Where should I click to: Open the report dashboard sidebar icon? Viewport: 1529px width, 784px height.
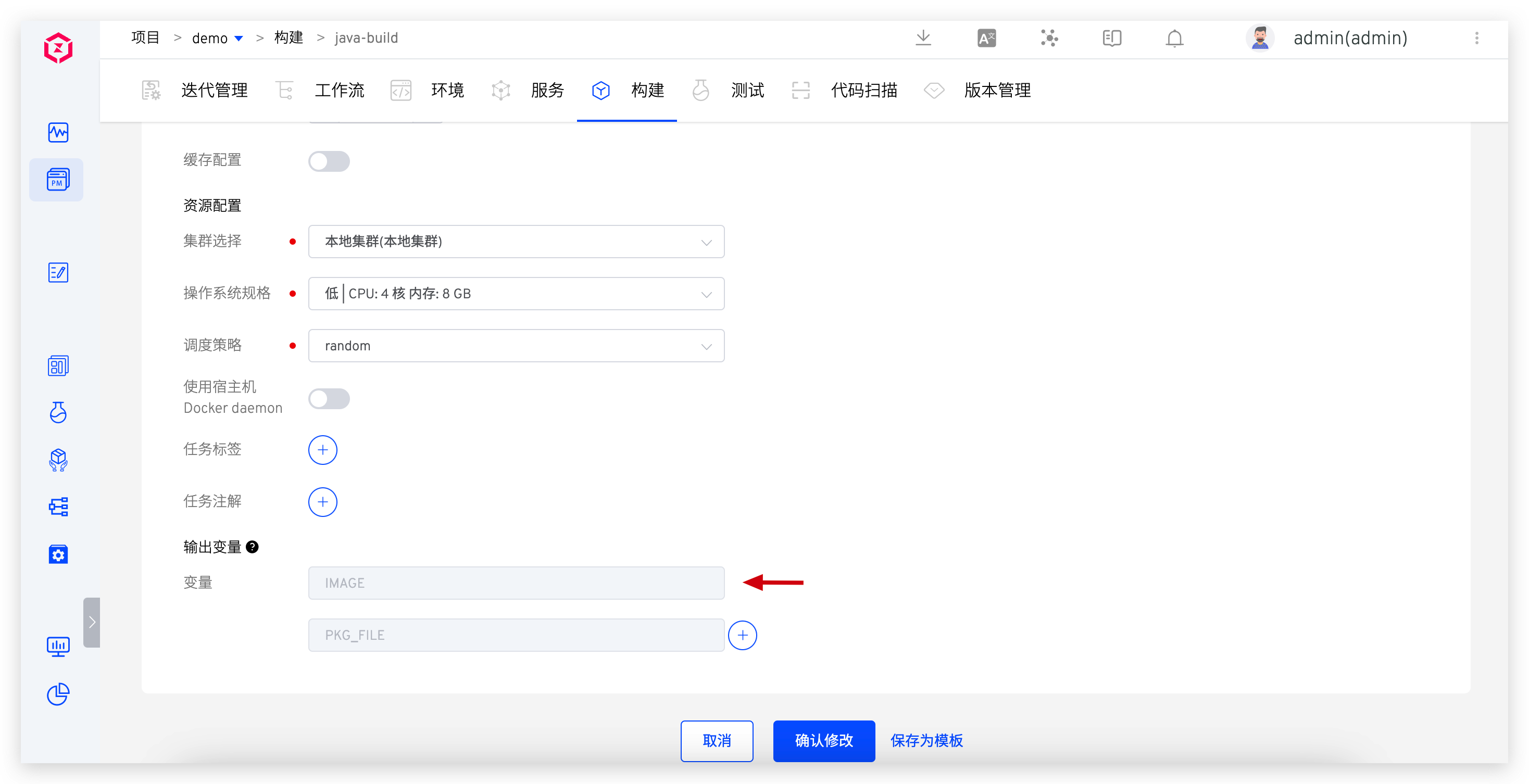pos(58,365)
